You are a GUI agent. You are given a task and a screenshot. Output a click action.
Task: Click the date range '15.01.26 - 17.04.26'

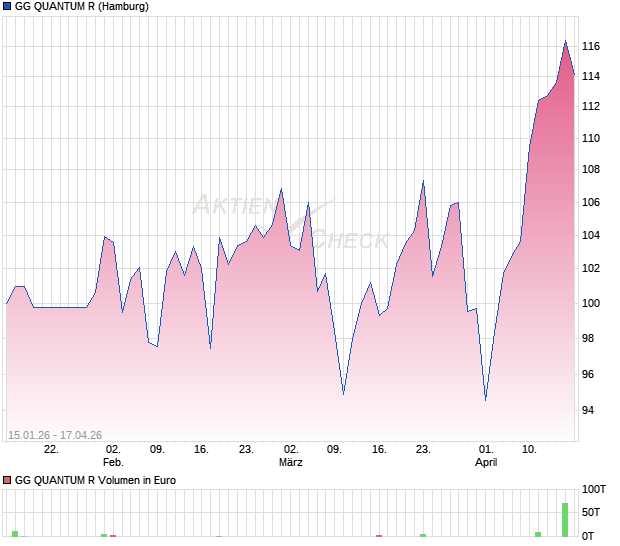(55, 435)
